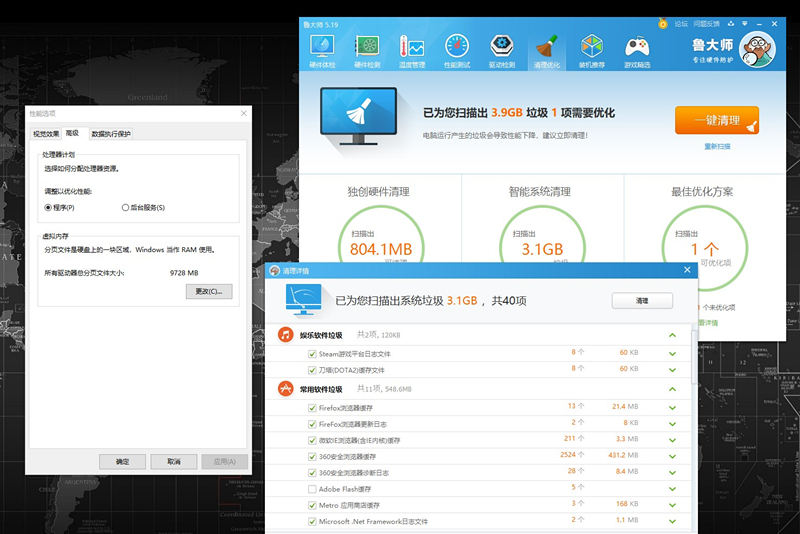Collapse the 娱乐软件垃圾 group

pos(672,335)
